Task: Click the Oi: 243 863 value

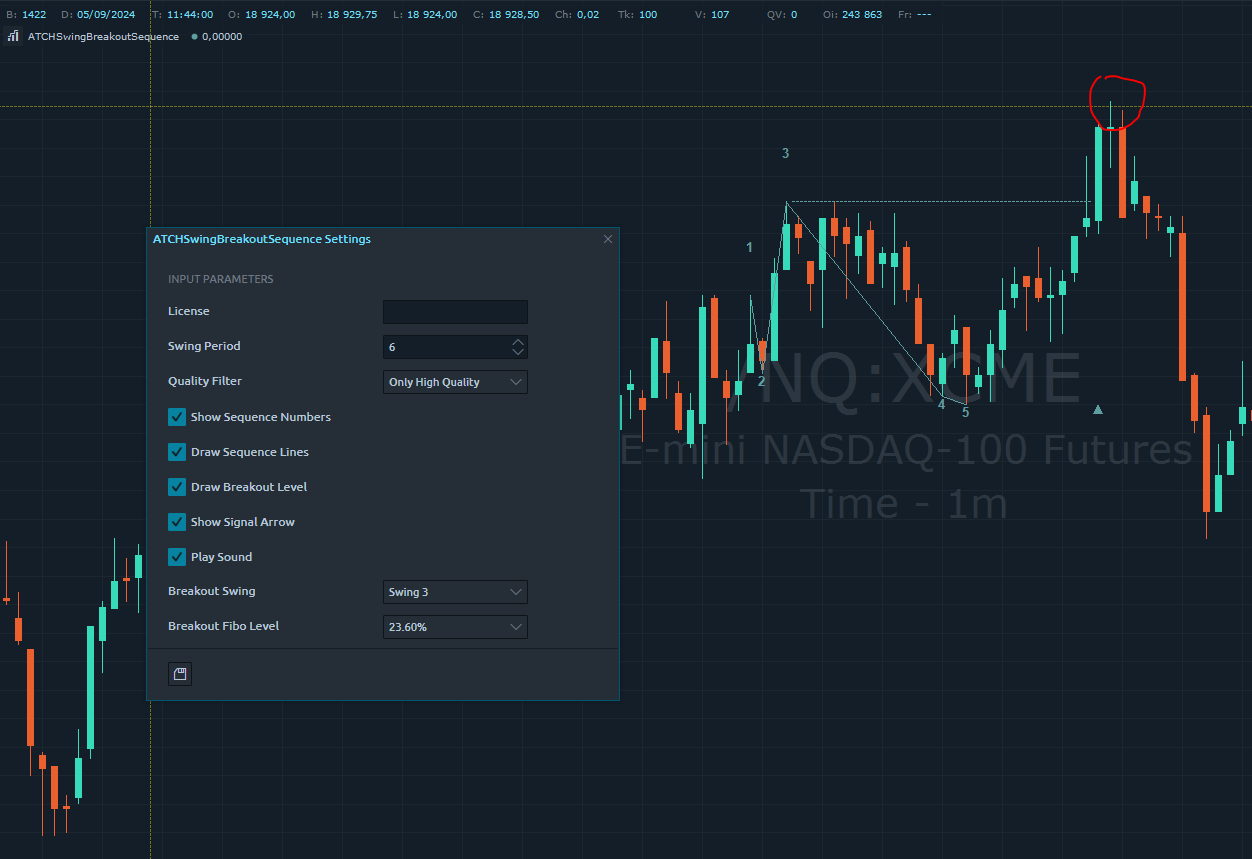Action: coord(853,14)
